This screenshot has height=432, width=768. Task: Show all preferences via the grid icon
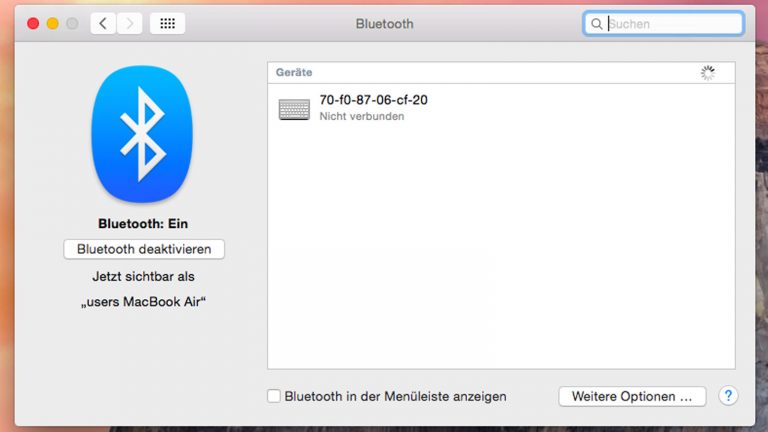tap(167, 23)
